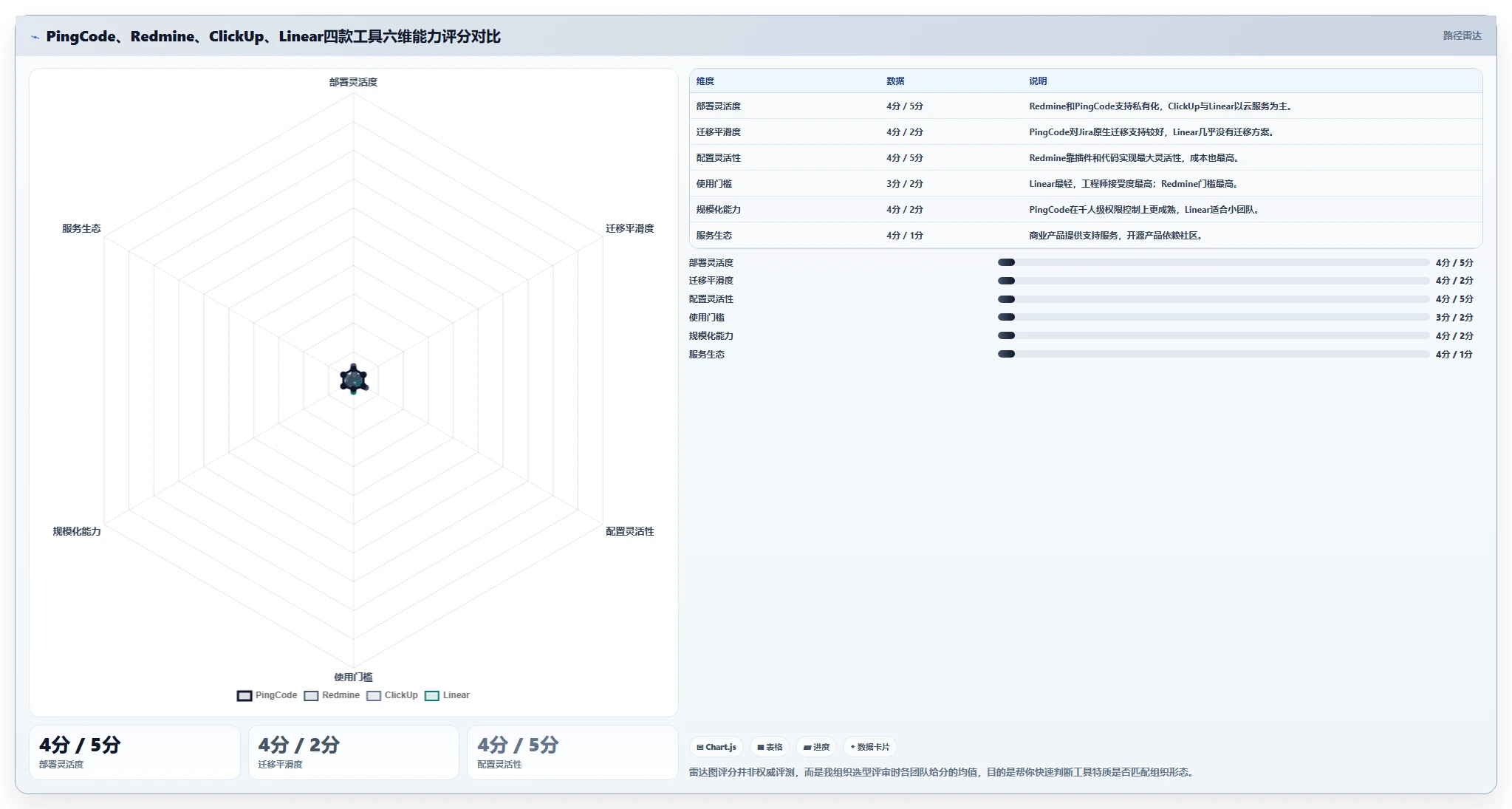This screenshot has height=809, width=1512.
Task: Click the footnote starting 雷达图评分并非权威评测
Action: pyautogui.click(x=943, y=772)
